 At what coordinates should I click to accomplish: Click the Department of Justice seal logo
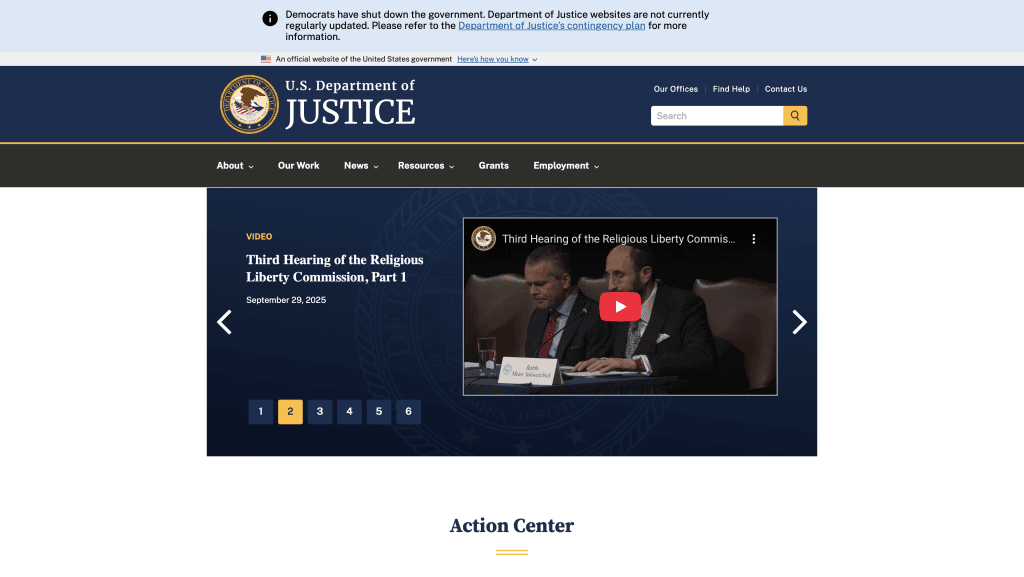coord(249,104)
